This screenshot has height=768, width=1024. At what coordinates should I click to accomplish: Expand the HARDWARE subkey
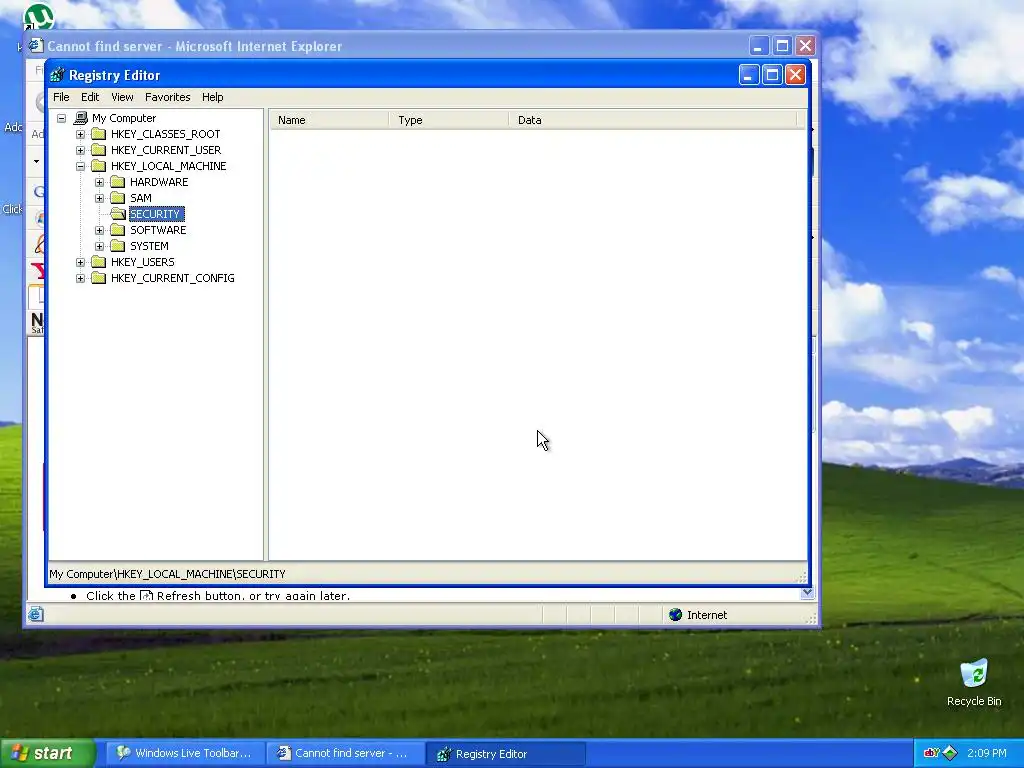(99, 182)
